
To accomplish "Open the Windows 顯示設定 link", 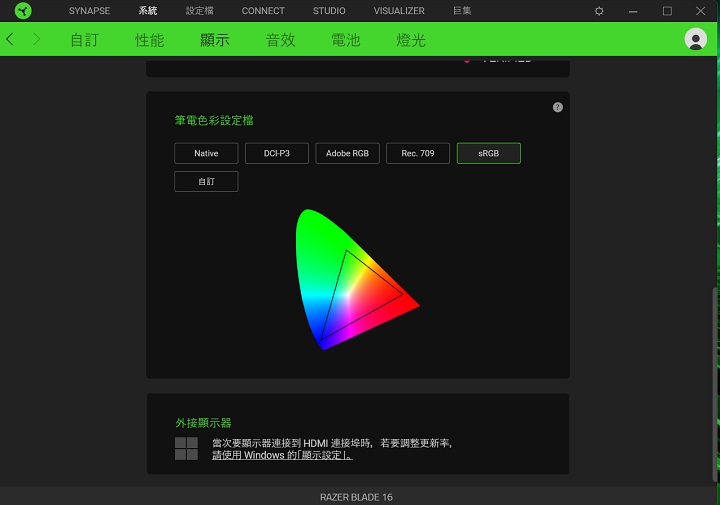I will pos(282,455).
